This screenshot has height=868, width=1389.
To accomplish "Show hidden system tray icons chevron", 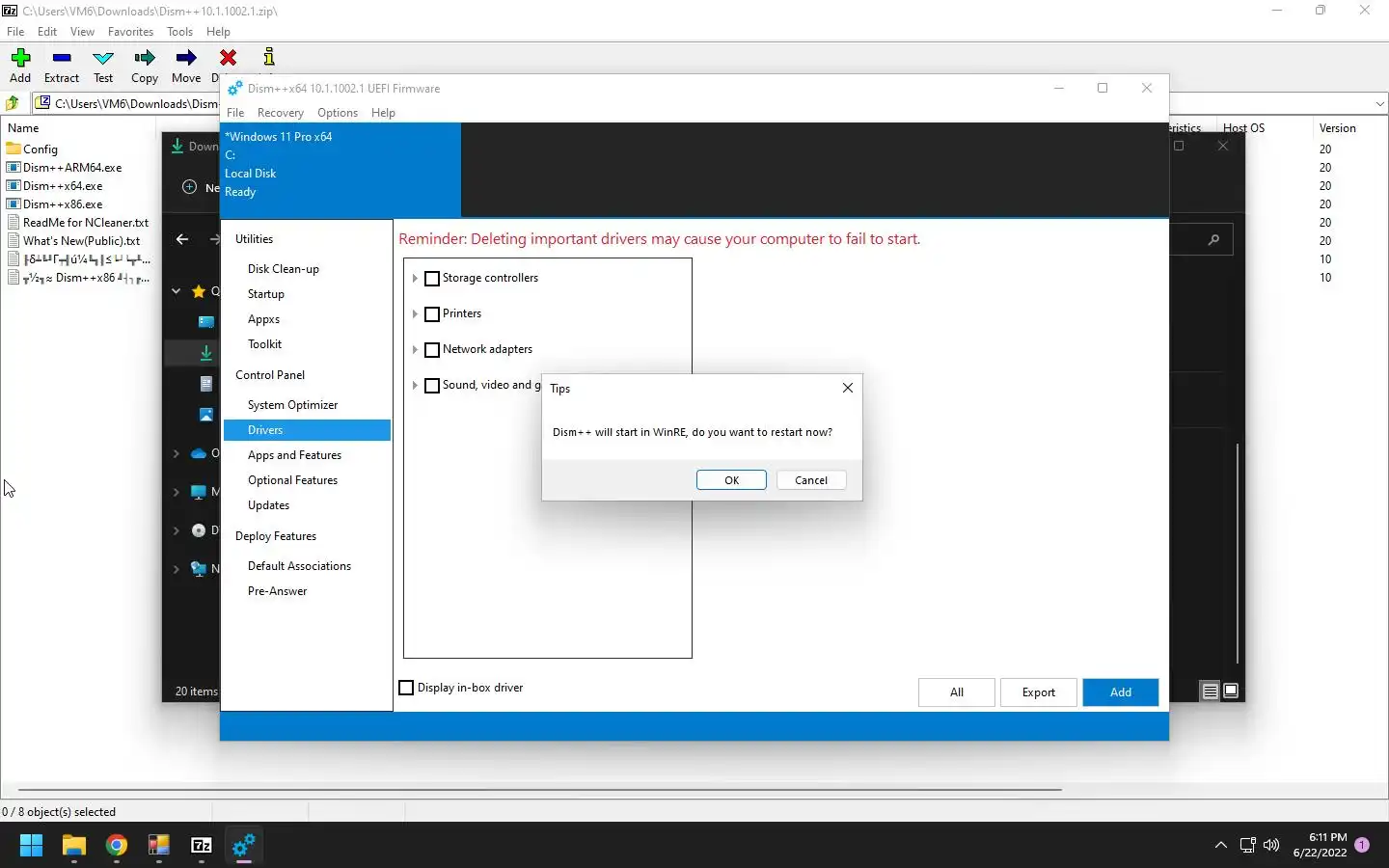I will [1220, 845].
